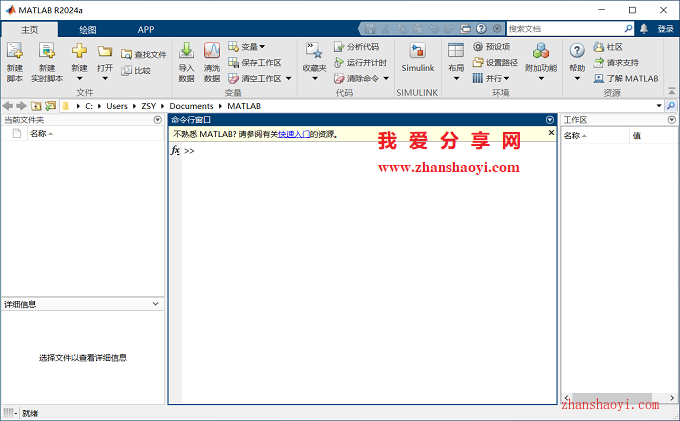Click the 打开 folder icon
Screen dimensions: 680x421
point(105,51)
